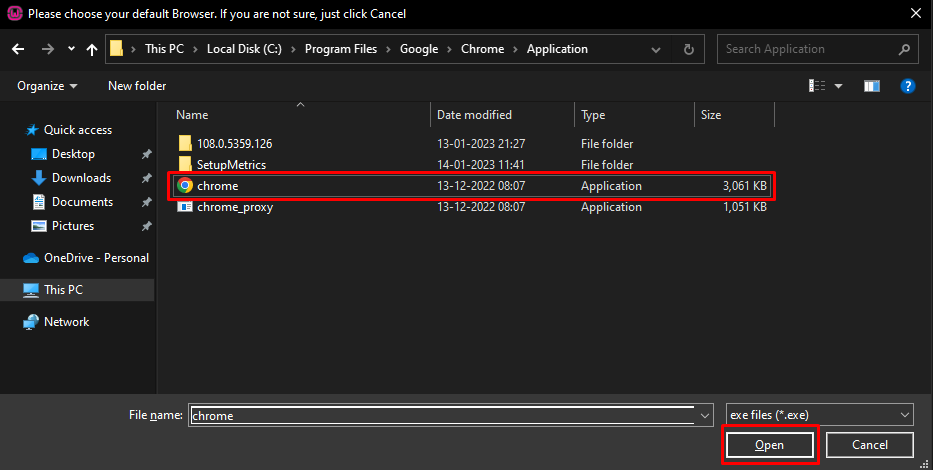Toggle the preview pane
Viewport: 933px width, 470px height.
coord(872,86)
